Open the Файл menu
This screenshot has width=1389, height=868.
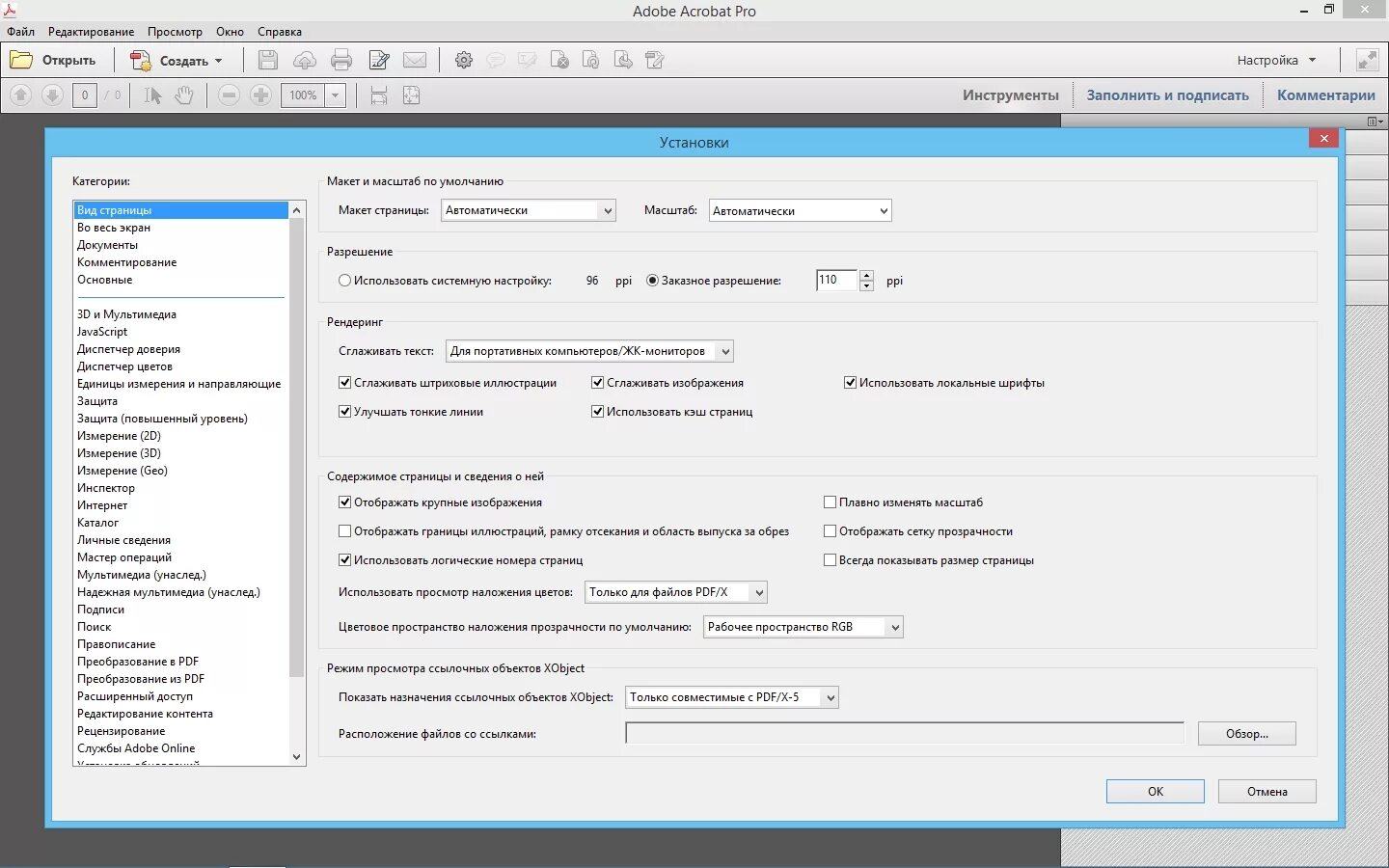20,32
